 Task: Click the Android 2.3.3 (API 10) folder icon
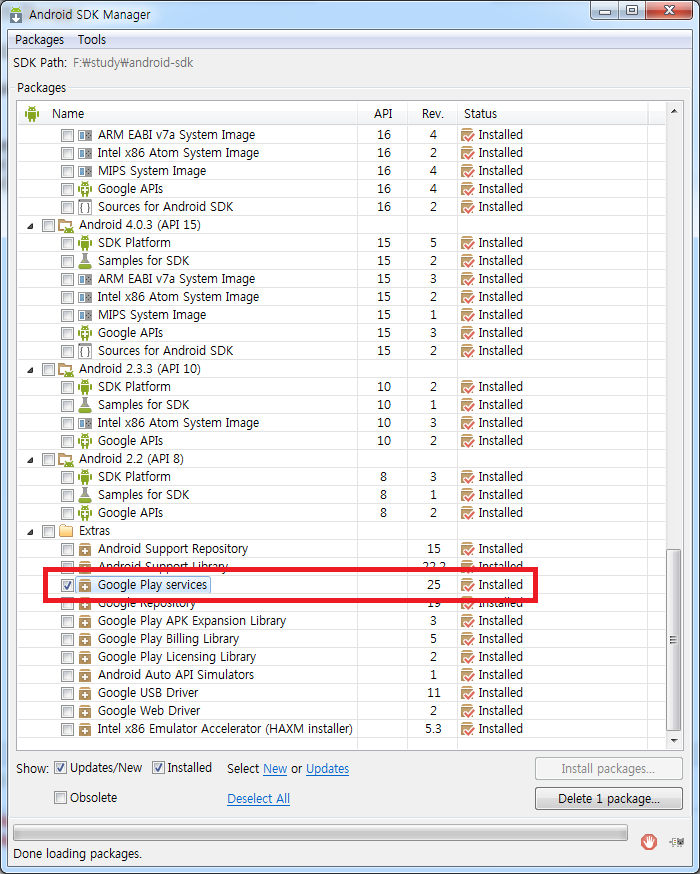[66, 369]
